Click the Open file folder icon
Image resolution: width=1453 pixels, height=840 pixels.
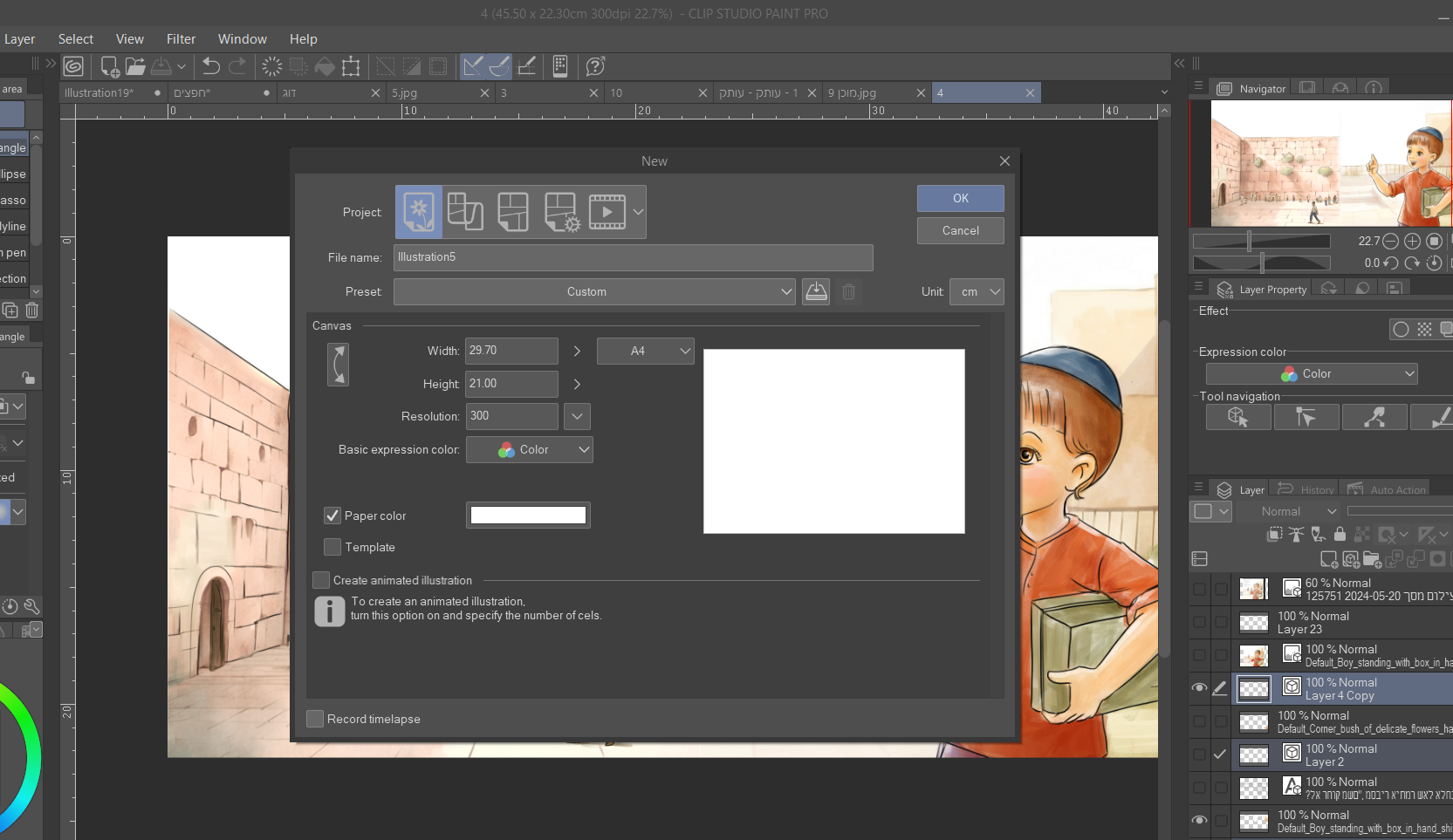135,66
